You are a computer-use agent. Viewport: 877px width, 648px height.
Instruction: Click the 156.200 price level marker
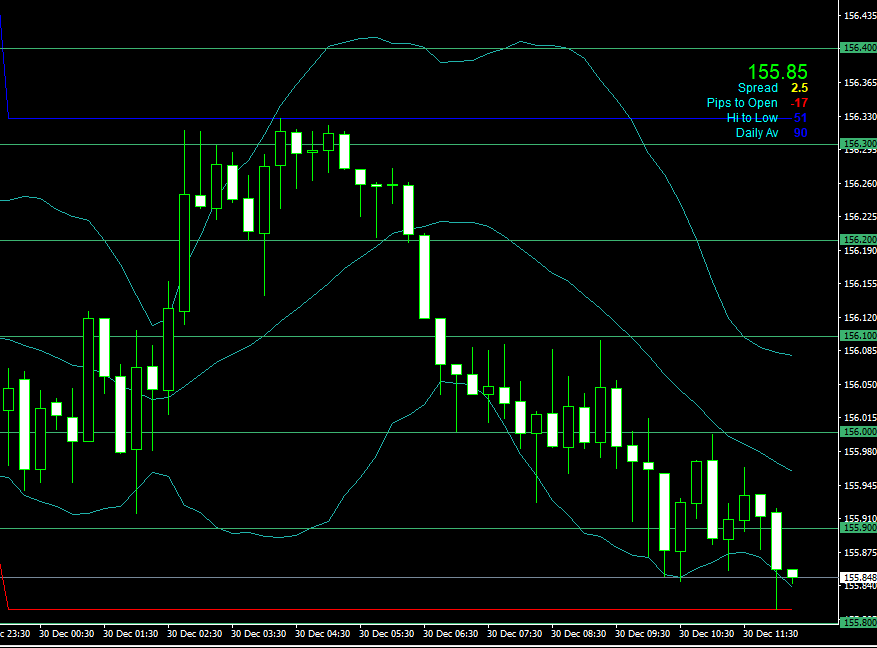[859, 240]
